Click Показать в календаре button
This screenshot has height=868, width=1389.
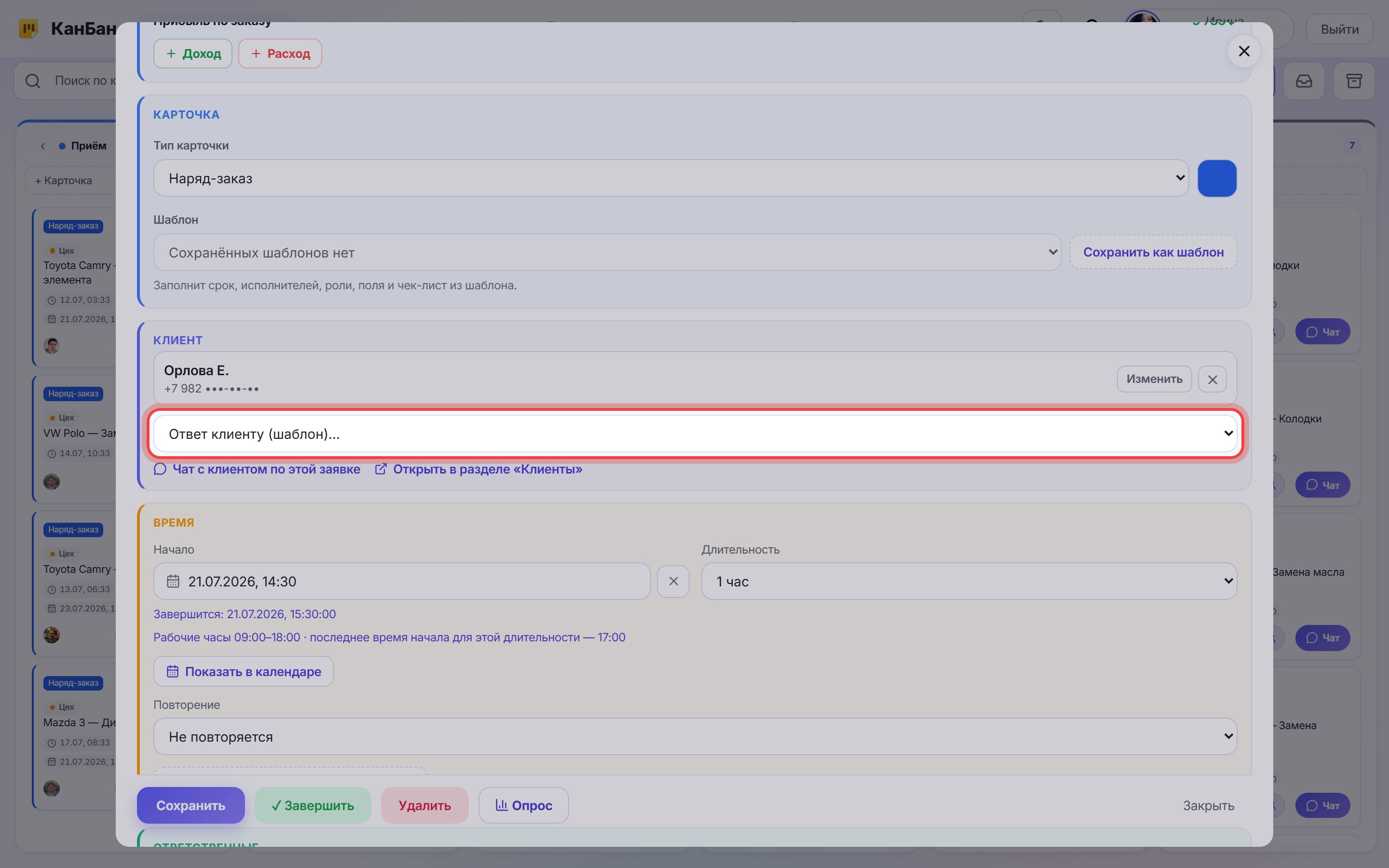(x=244, y=671)
